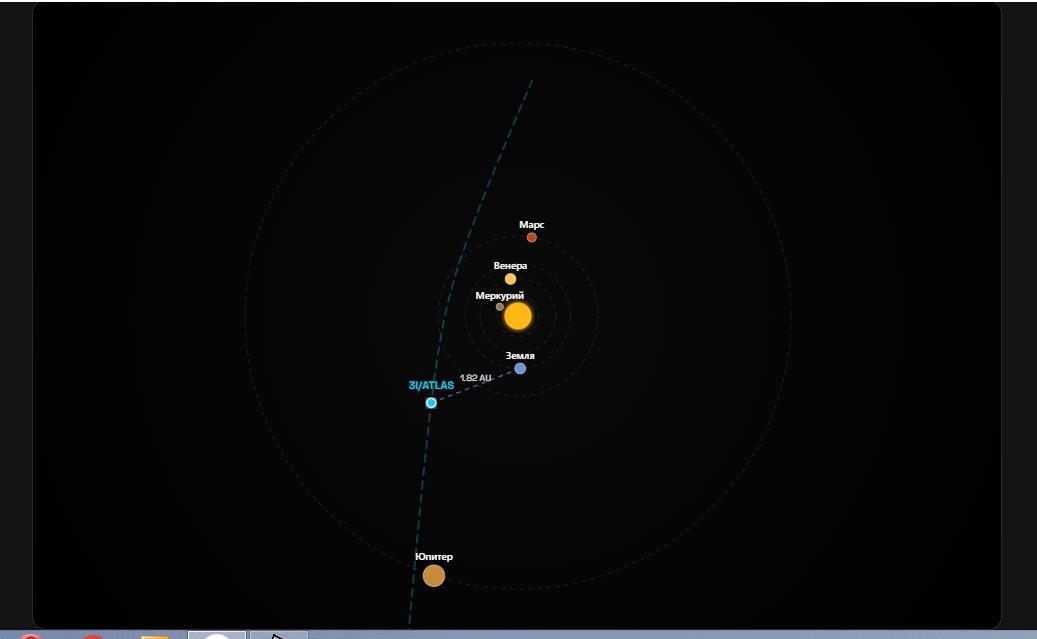Select the Mercury planet dot
The width and height of the screenshot is (1037, 639).
(x=499, y=306)
